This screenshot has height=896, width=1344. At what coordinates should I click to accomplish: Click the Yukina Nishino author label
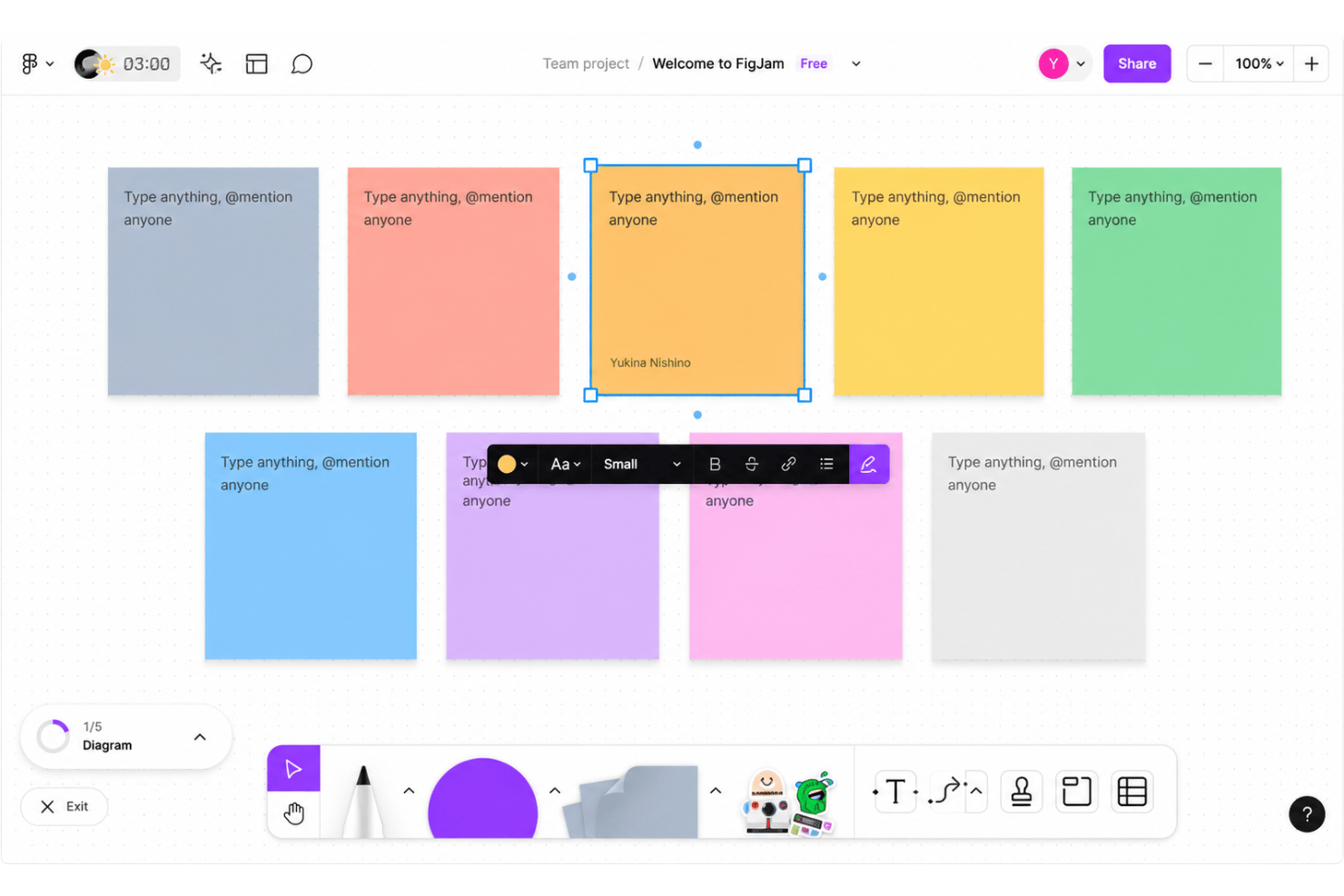[650, 362]
